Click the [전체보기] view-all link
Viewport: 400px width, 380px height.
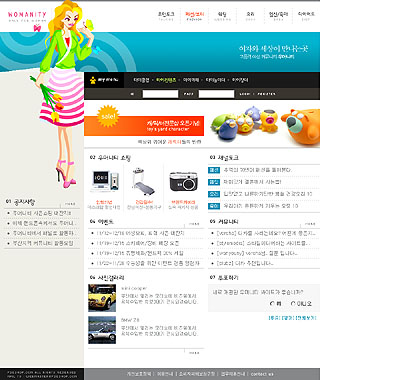306,318
